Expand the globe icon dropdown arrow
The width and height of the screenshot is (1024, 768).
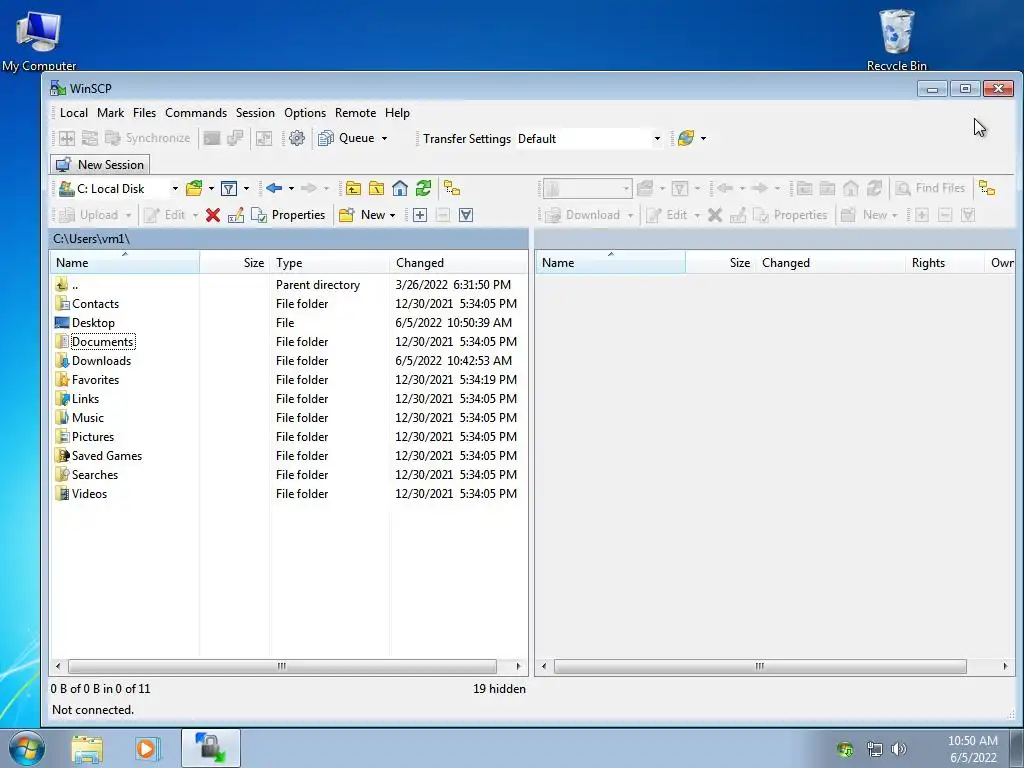pyautogui.click(x=703, y=138)
